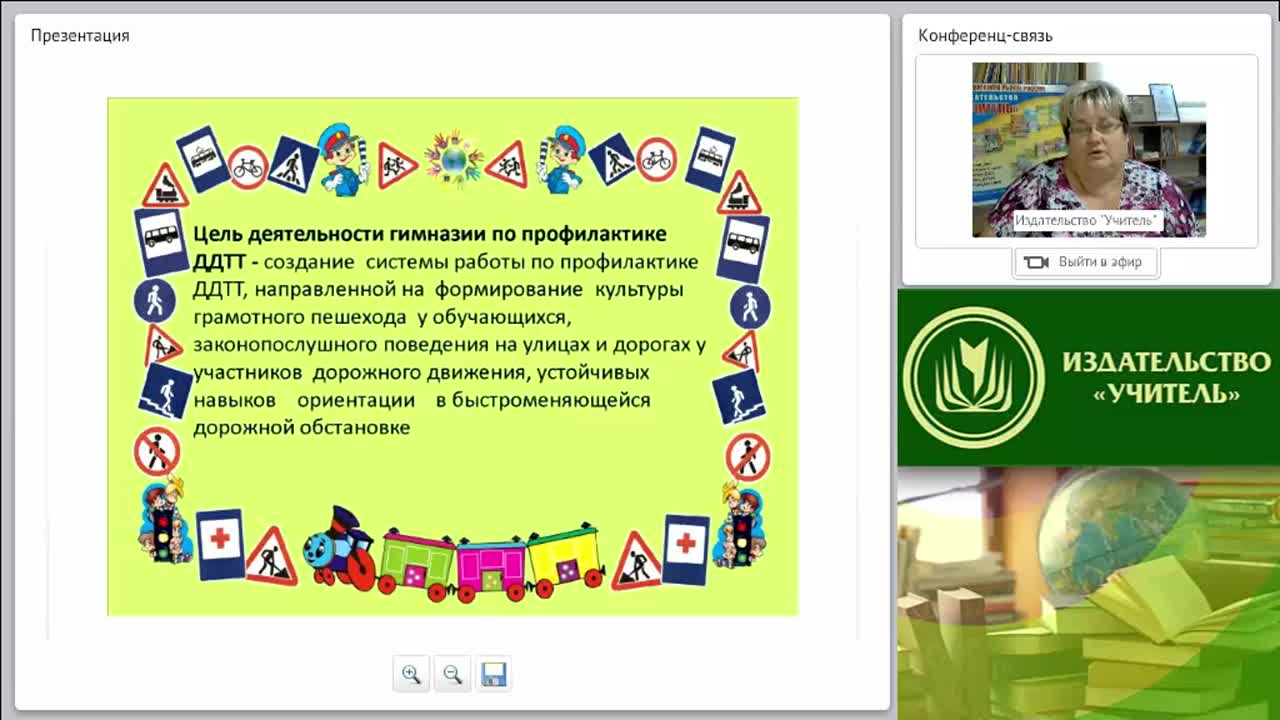Click the toy train picture on slide
The width and height of the screenshot is (1280, 720).
coord(453,553)
